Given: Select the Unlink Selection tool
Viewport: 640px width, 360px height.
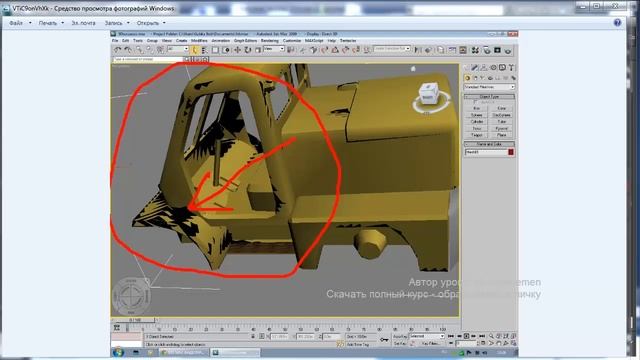Looking at the screenshot, I should click(x=150, y=50).
